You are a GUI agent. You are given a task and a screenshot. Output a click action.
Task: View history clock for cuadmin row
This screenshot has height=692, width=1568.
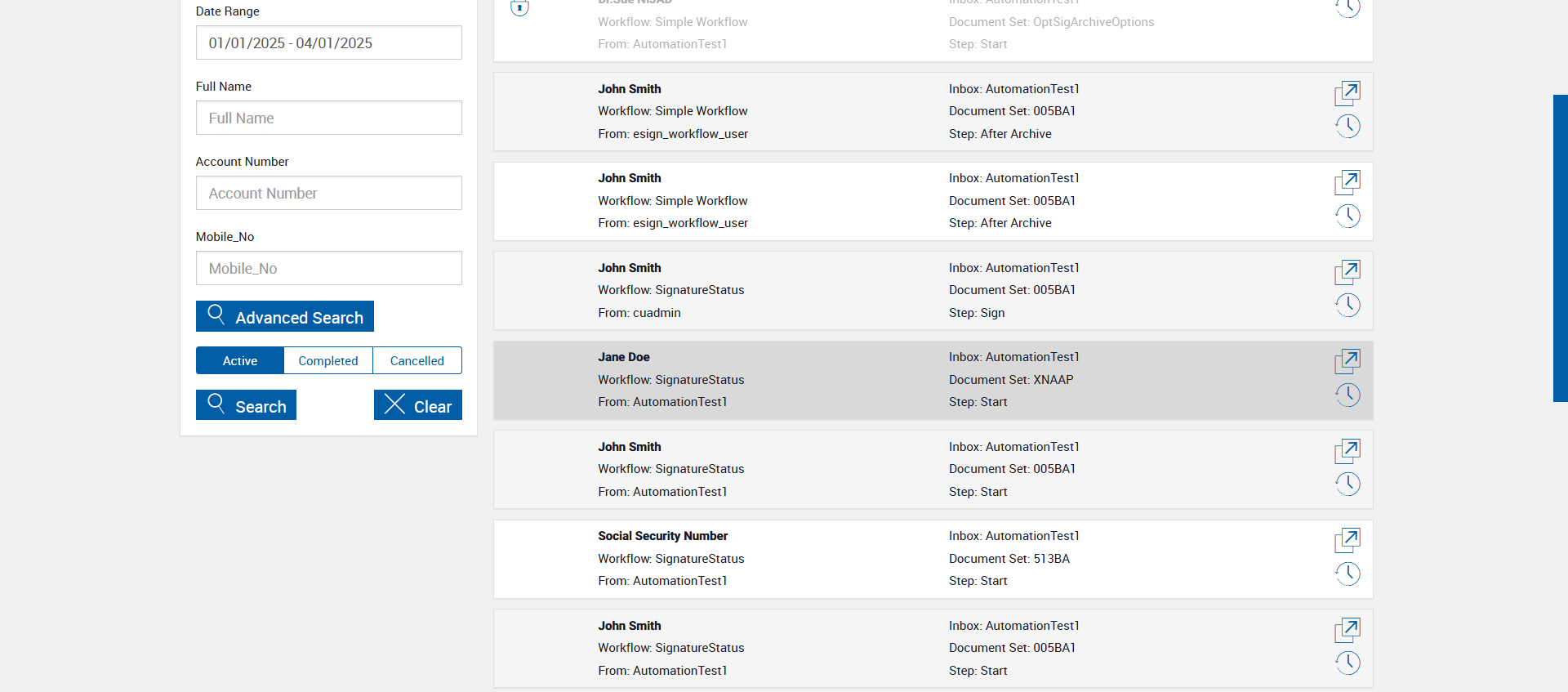pyautogui.click(x=1347, y=306)
